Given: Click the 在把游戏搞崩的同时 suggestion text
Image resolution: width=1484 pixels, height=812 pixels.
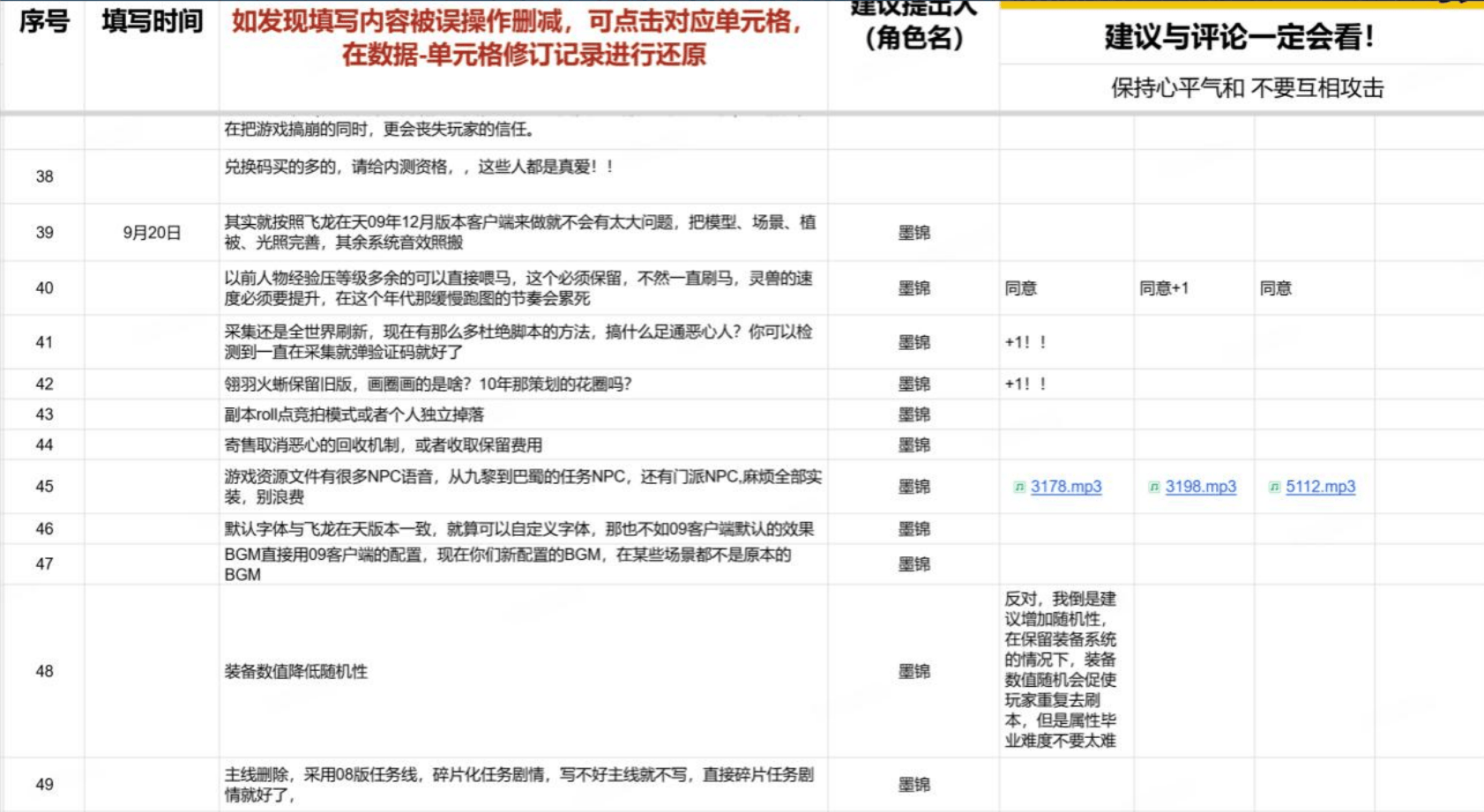Looking at the screenshot, I should tap(379, 130).
